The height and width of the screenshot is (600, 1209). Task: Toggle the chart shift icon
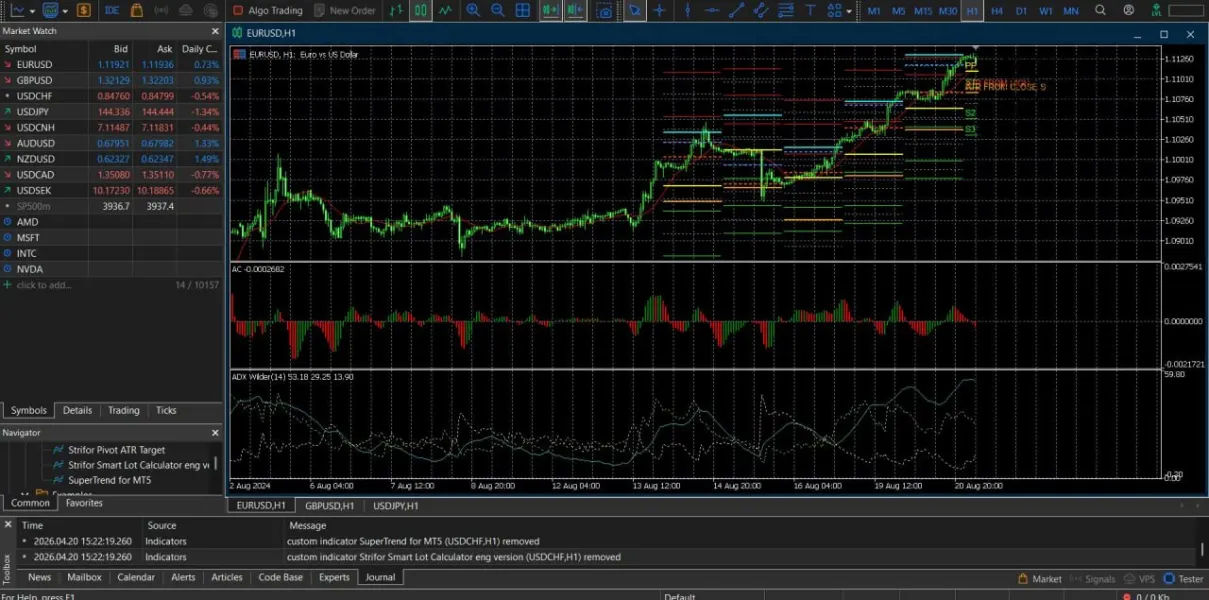[x=575, y=10]
